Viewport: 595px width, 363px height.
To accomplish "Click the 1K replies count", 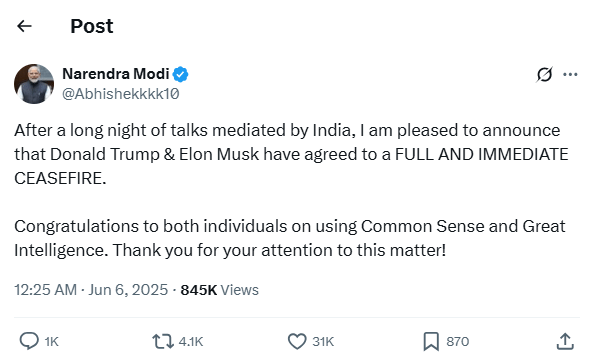I will (52, 342).
